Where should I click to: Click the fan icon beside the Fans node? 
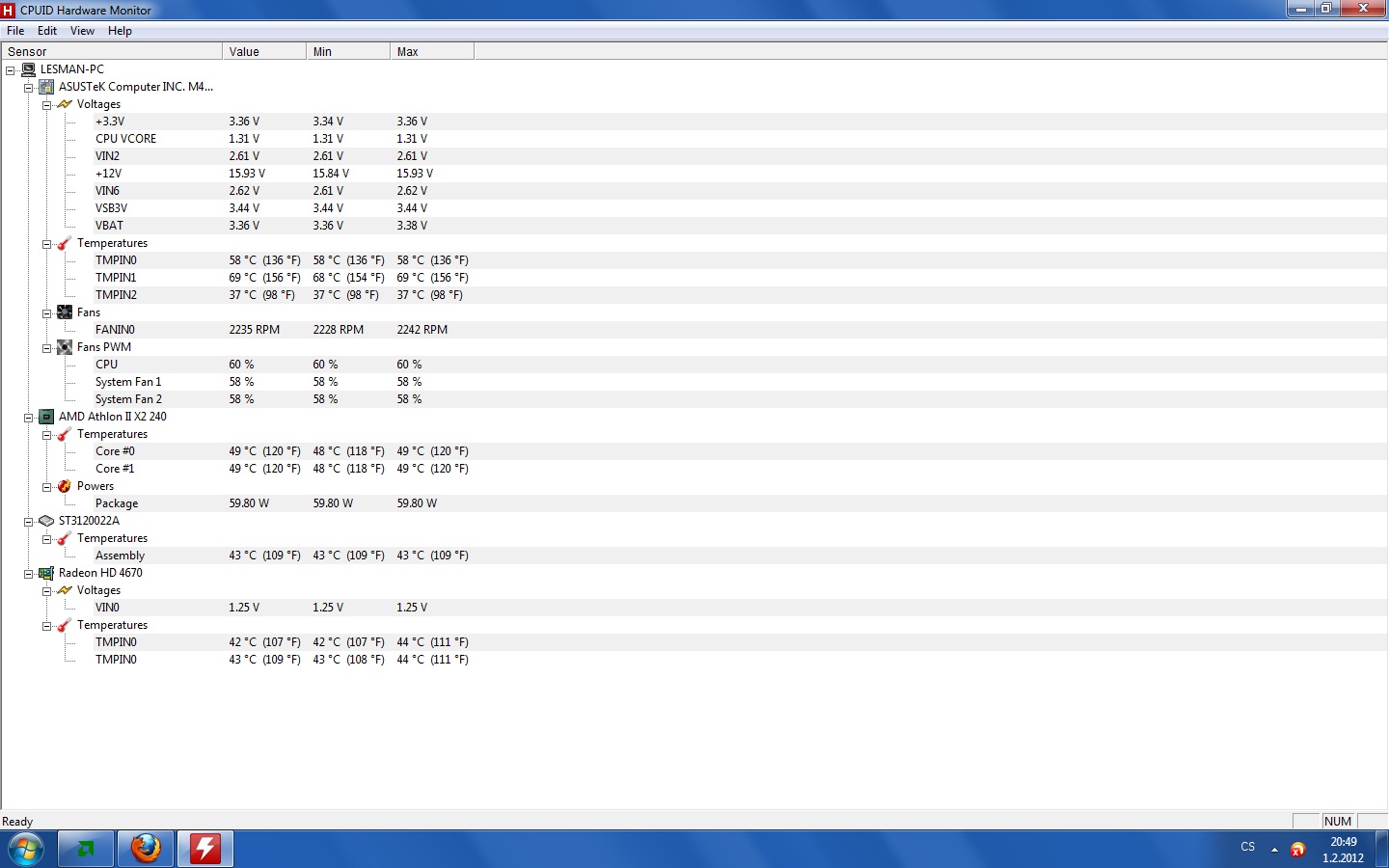click(65, 312)
